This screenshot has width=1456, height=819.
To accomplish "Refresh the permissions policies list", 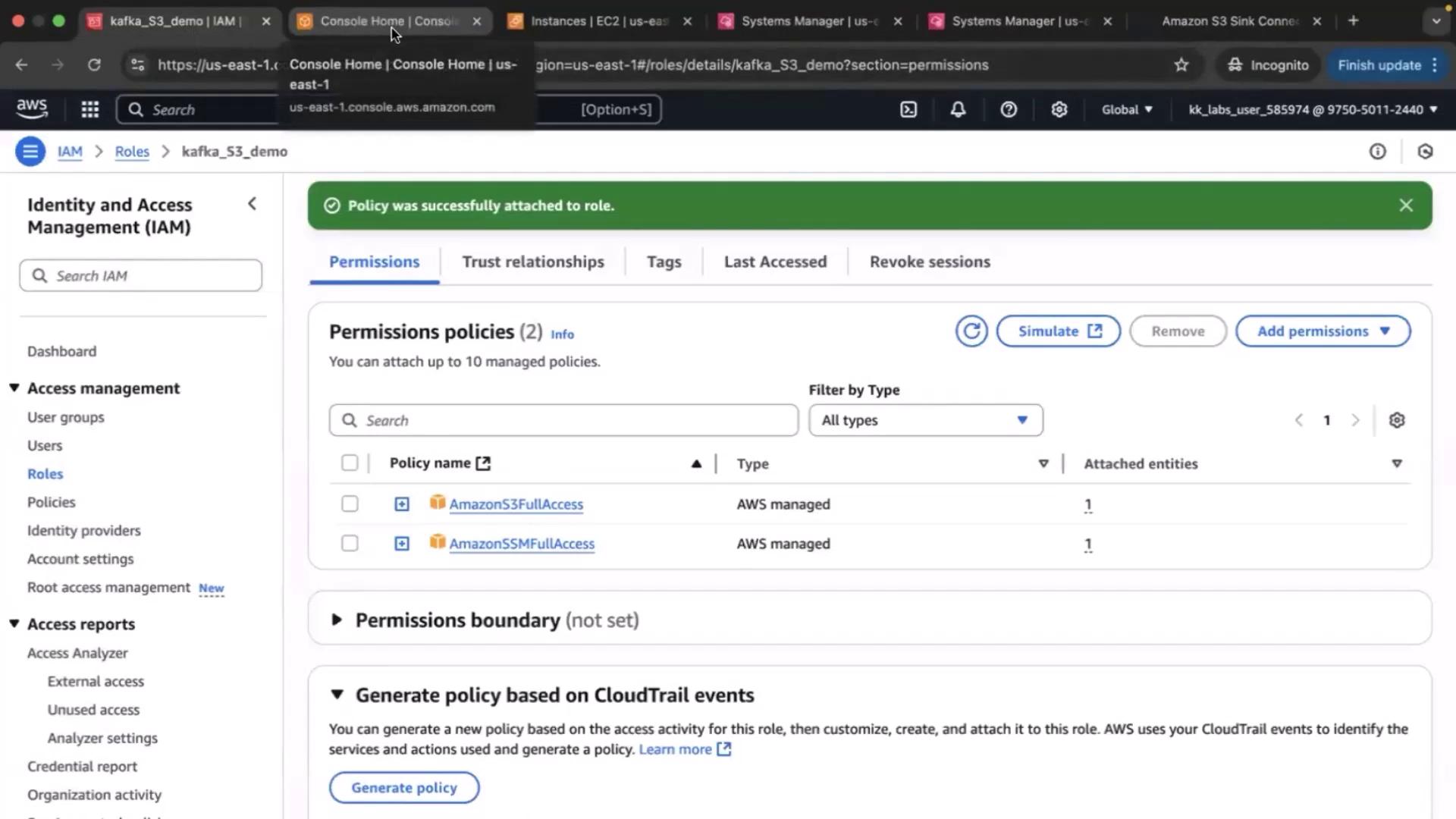I will (971, 331).
